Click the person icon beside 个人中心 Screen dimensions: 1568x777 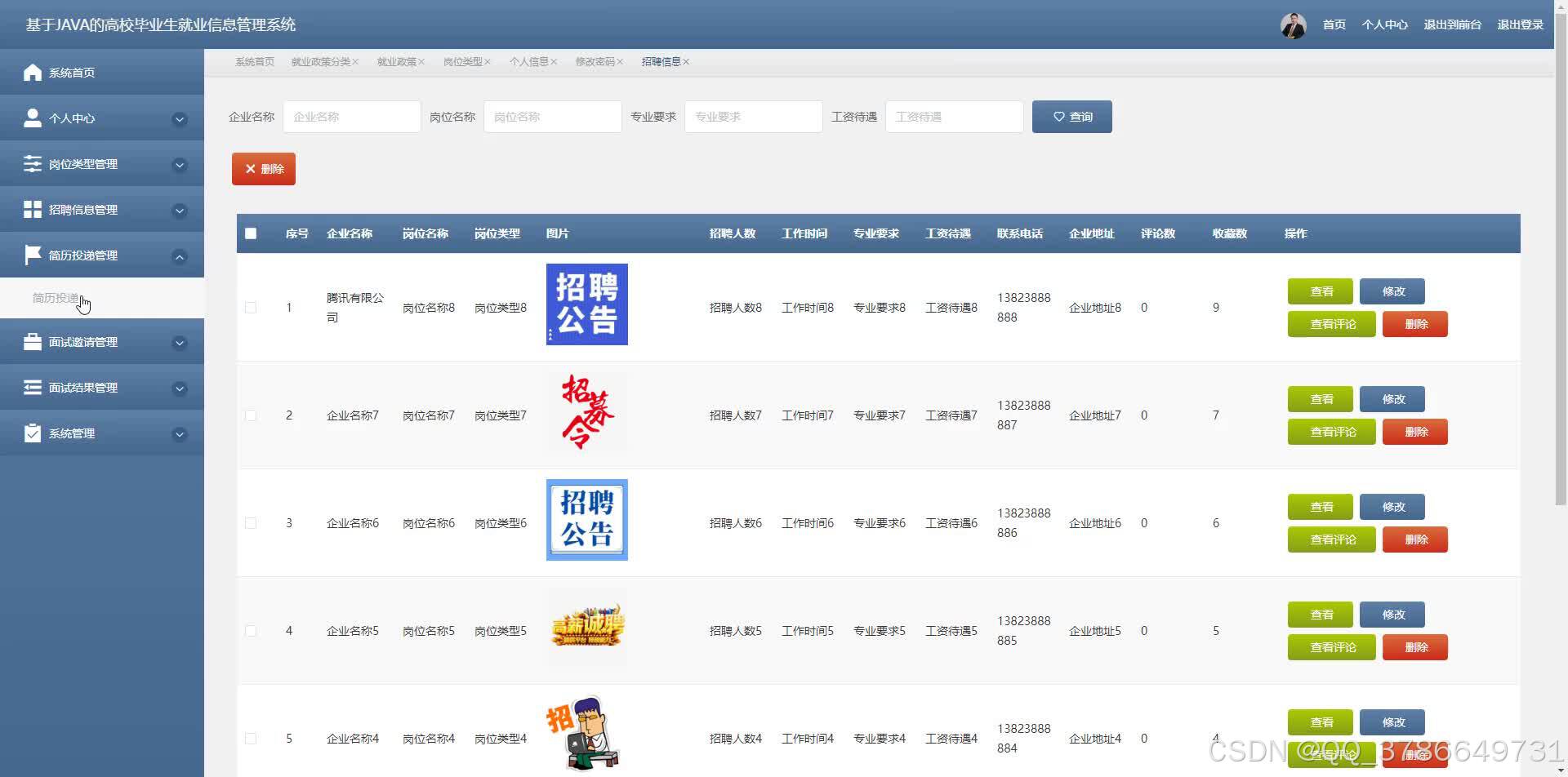click(x=33, y=118)
